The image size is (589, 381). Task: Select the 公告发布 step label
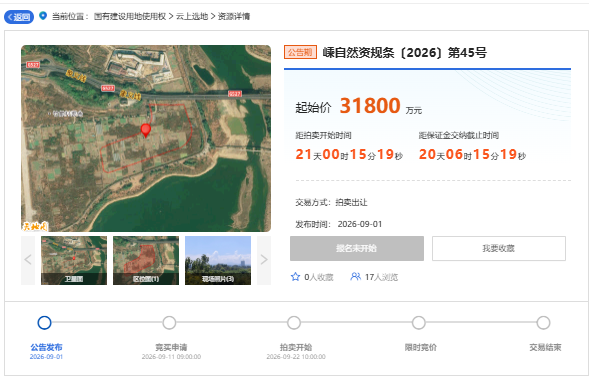click(46, 347)
